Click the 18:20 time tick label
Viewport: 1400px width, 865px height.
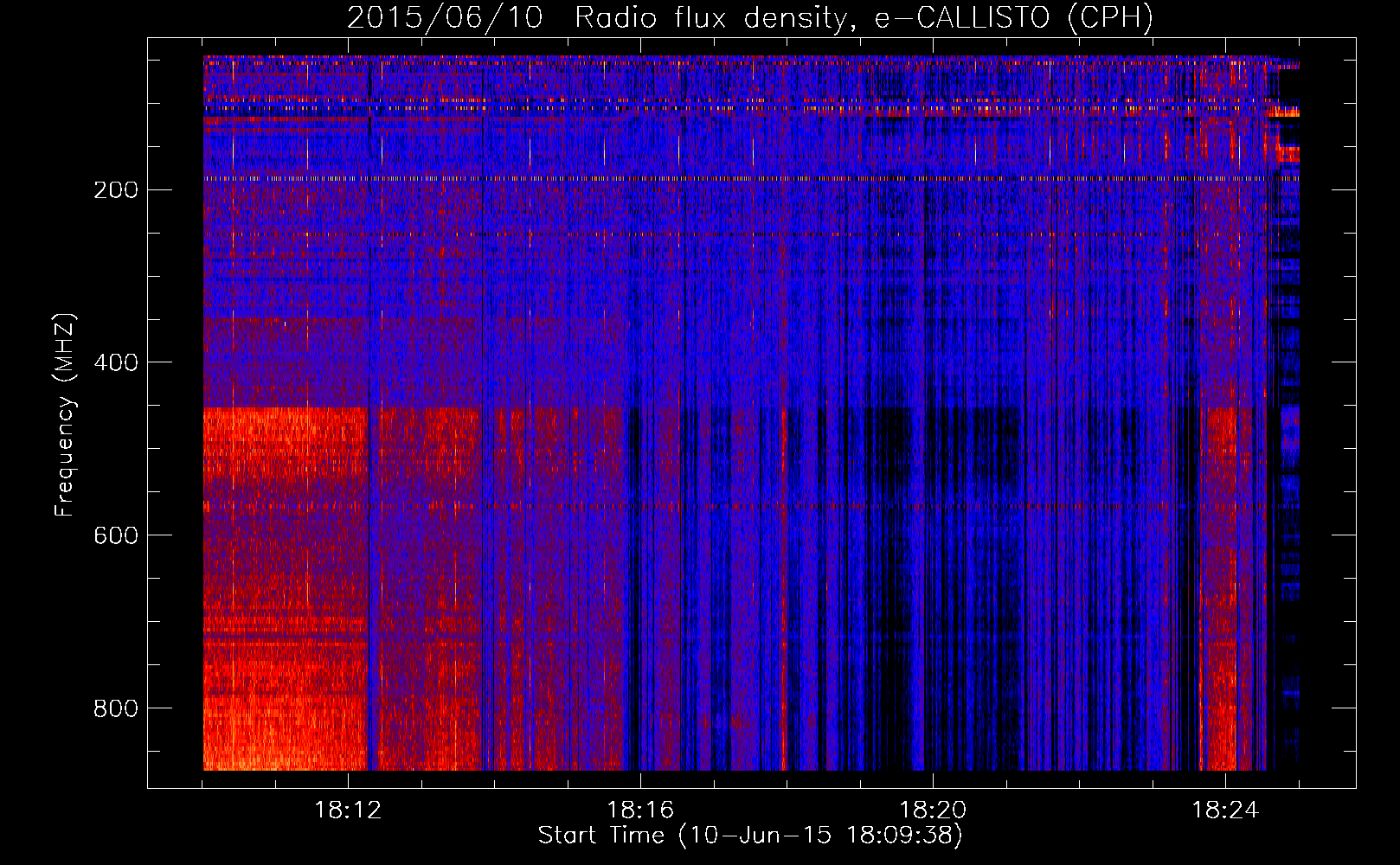pyautogui.click(x=933, y=811)
